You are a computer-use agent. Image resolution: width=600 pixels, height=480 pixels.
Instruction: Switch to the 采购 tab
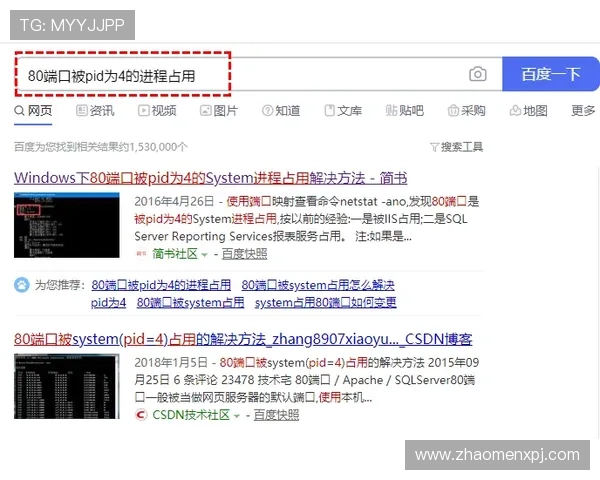(x=466, y=111)
